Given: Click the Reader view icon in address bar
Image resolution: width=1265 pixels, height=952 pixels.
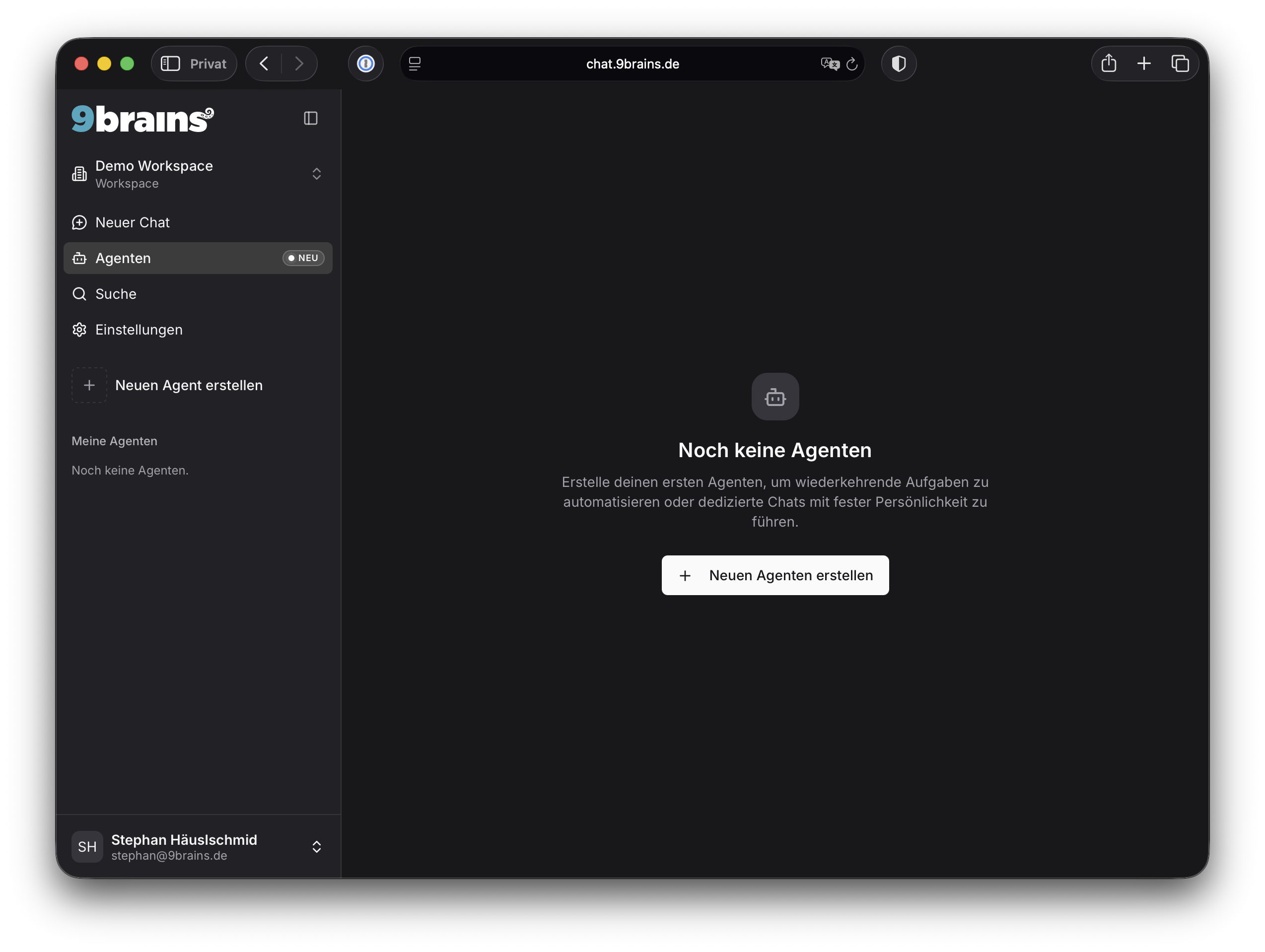Looking at the screenshot, I should (x=415, y=64).
